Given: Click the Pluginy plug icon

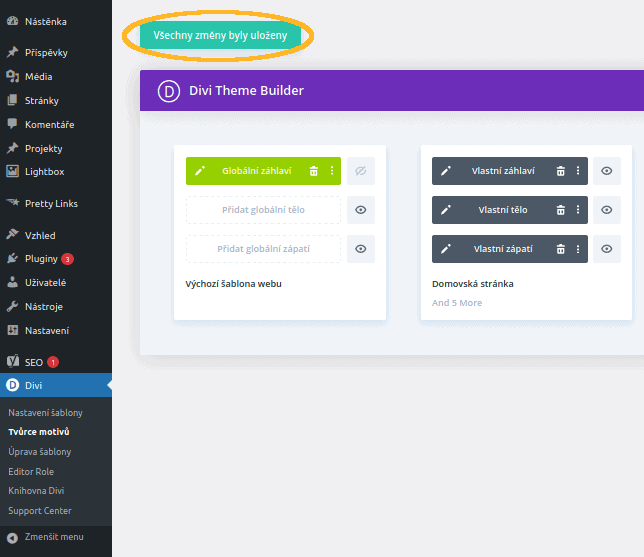Looking at the screenshot, I should pyautogui.click(x=13, y=258).
